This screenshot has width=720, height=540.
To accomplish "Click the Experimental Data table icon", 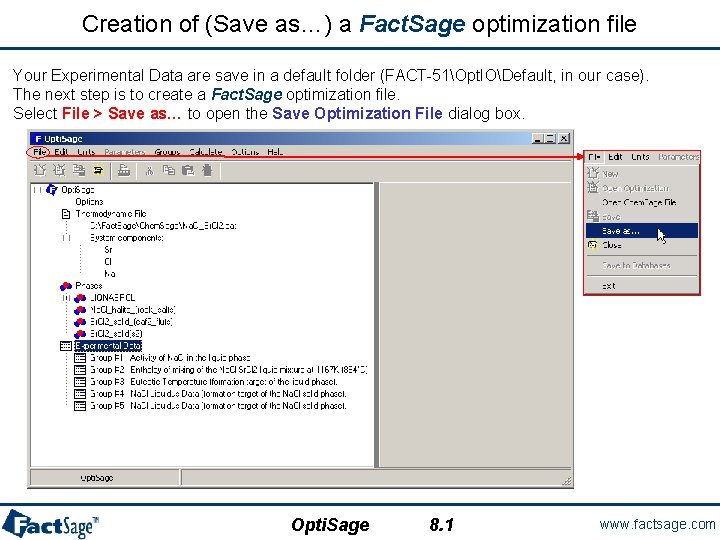I will point(66,346).
